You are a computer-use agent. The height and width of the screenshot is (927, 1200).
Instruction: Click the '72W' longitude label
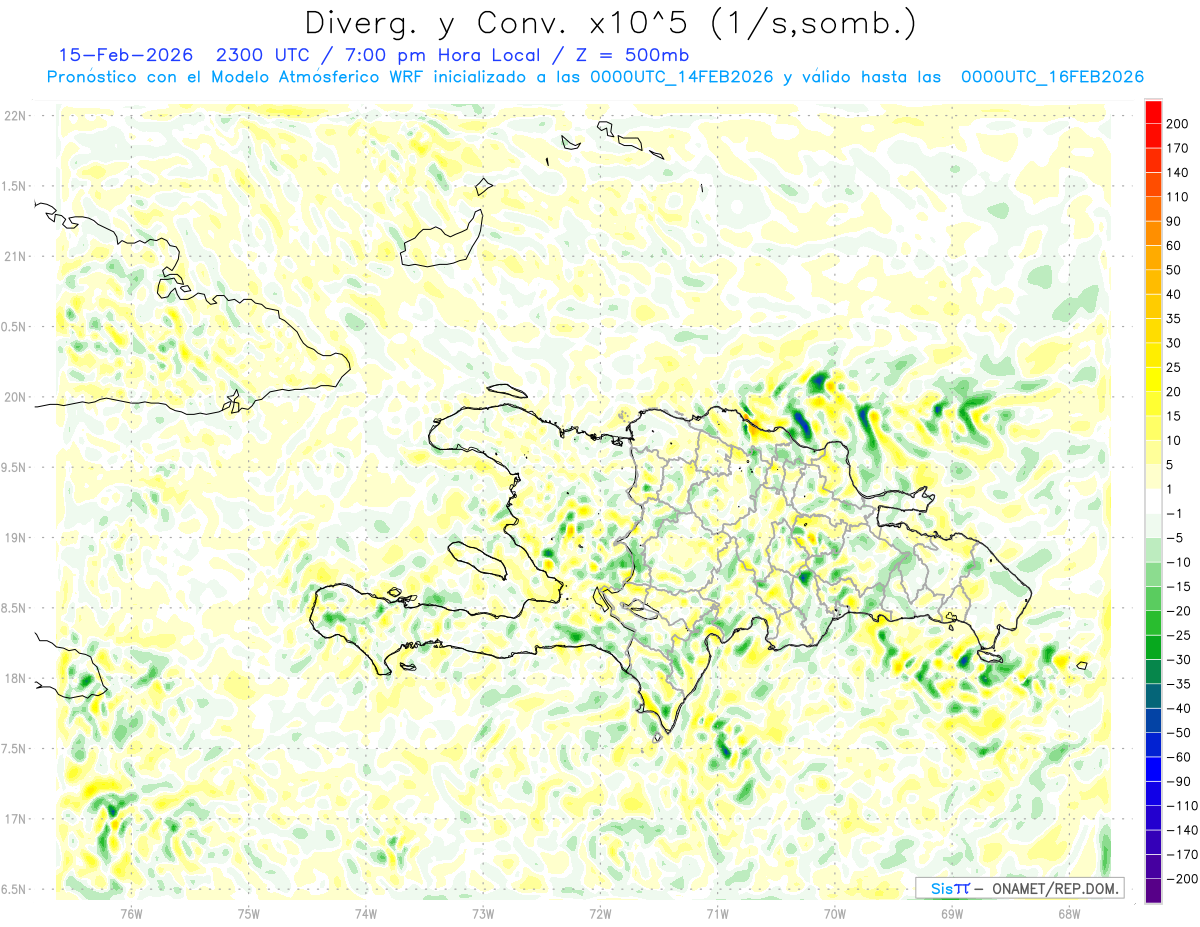600,913
